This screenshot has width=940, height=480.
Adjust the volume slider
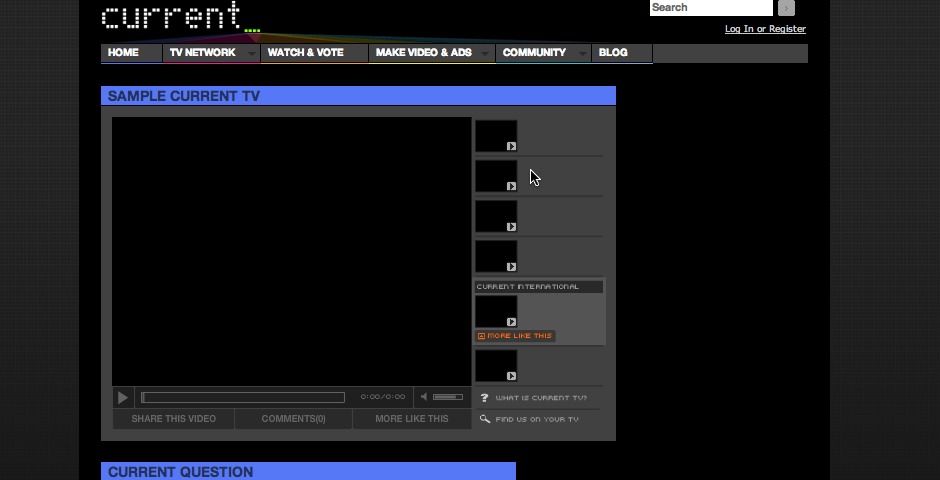click(448, 397)
